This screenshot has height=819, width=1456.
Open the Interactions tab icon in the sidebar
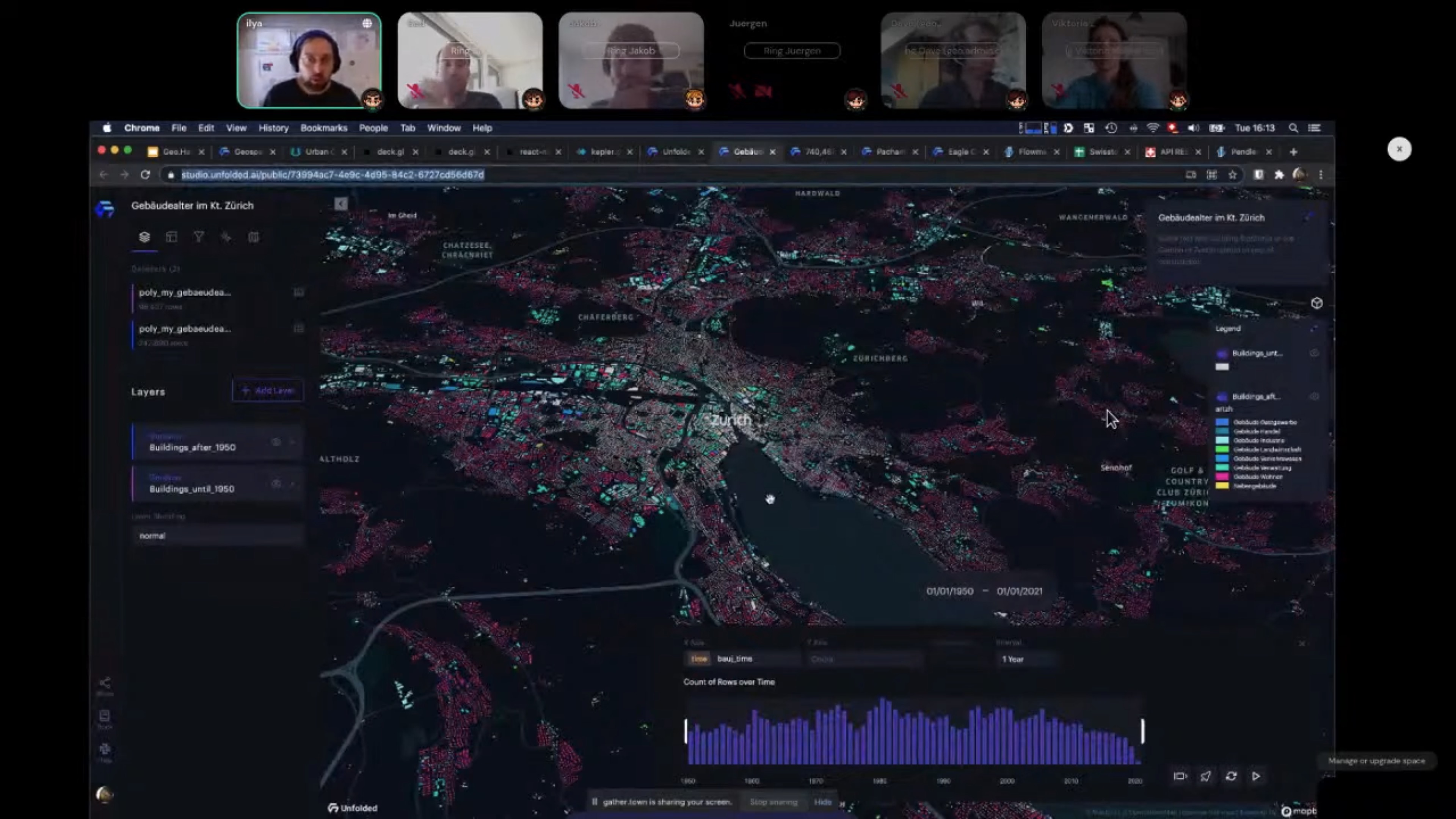[226, 237]
